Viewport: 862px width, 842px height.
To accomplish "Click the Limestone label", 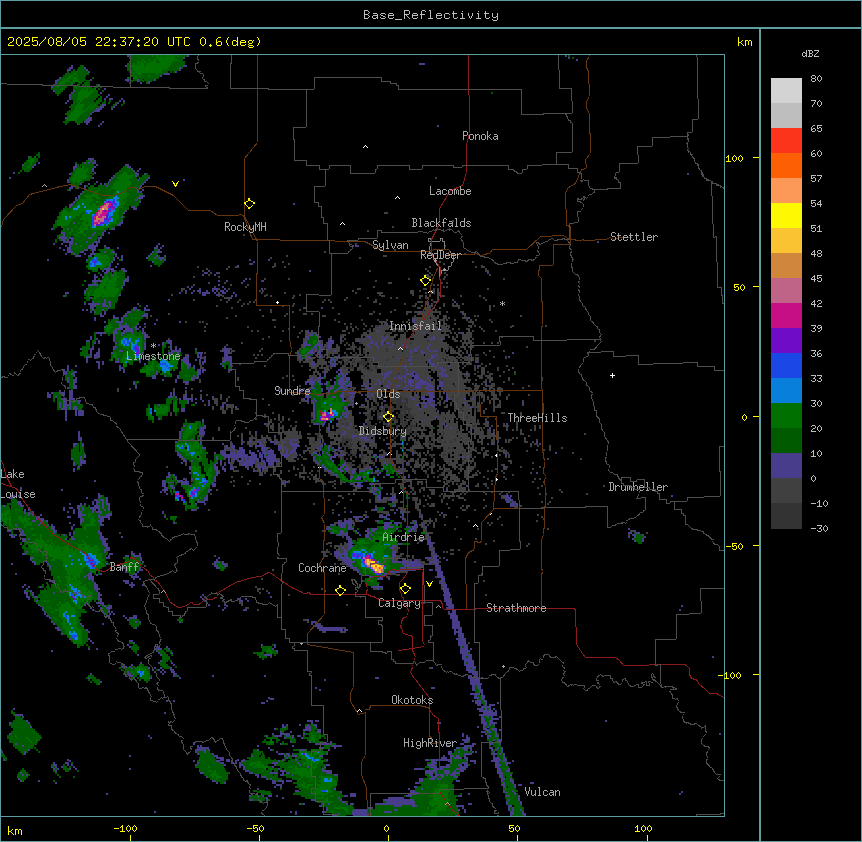I will (153, 356).
